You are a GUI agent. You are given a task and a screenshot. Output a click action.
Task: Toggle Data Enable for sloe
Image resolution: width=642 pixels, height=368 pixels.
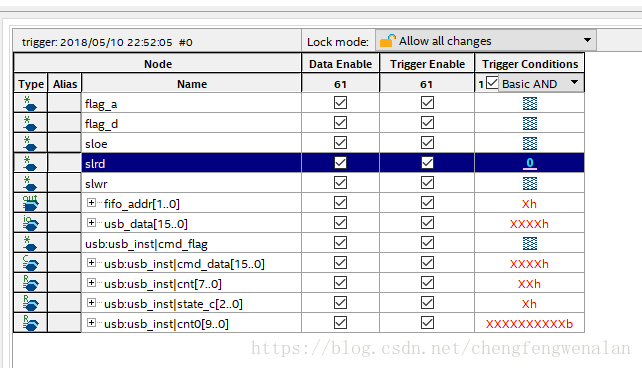point(340,143)
